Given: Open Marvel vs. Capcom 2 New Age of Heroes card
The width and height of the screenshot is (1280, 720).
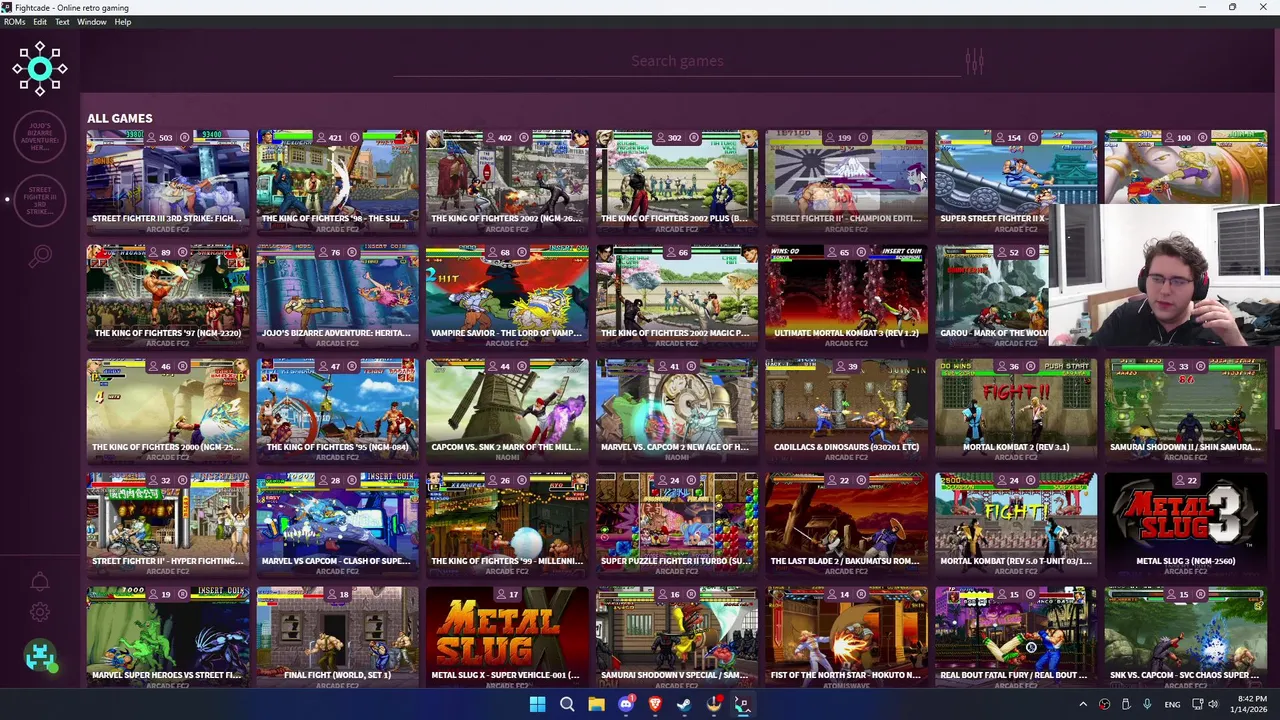Looking at the screenshot, I should pos(677,410).
